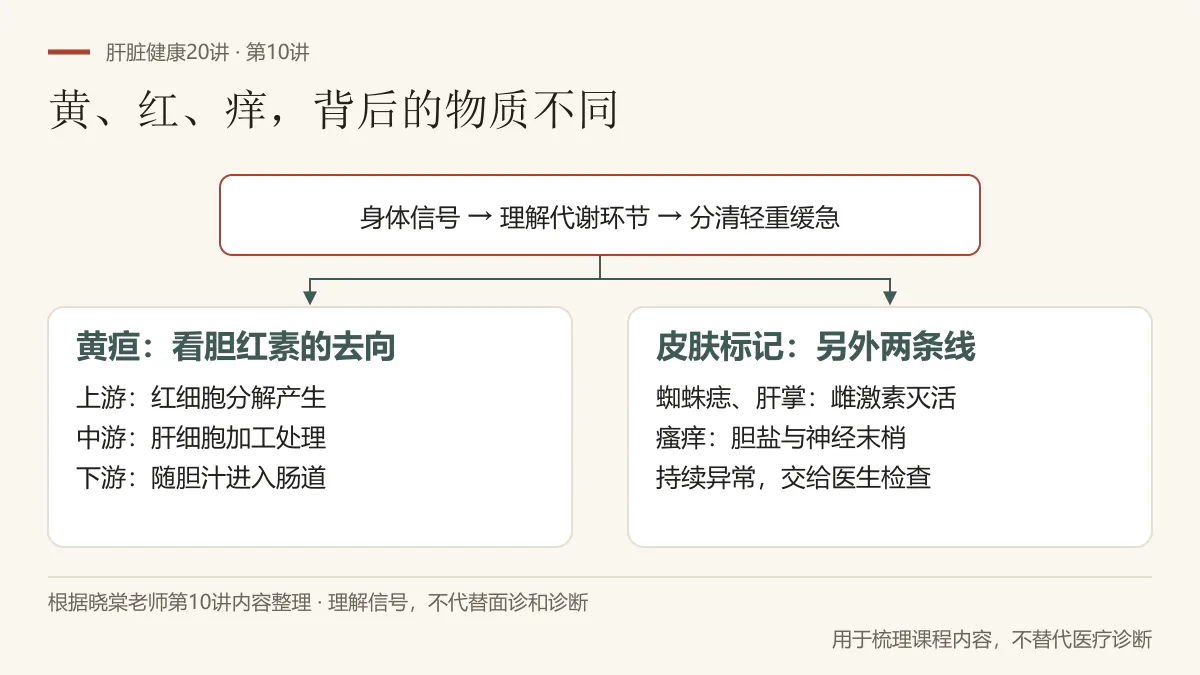
Task: Click the line "下游：随胆汁进入肠道"
Action: click(x=201, y=478)
